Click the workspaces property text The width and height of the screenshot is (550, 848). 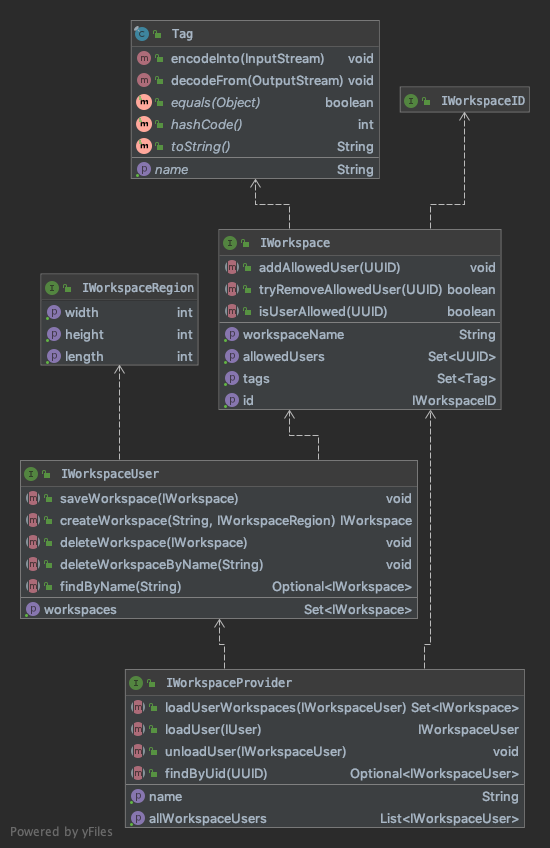pos(80,610)
